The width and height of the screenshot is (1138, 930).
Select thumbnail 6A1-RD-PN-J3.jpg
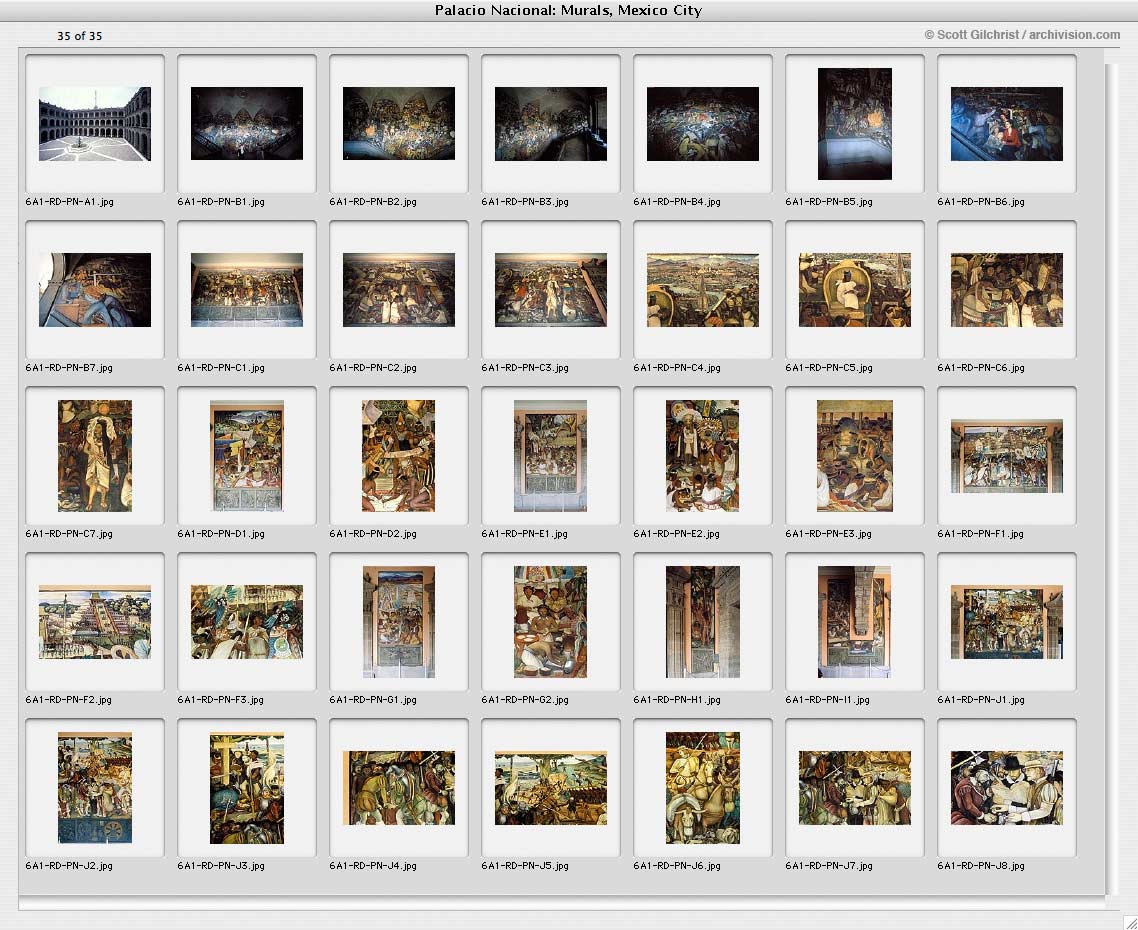pos(247,788)
